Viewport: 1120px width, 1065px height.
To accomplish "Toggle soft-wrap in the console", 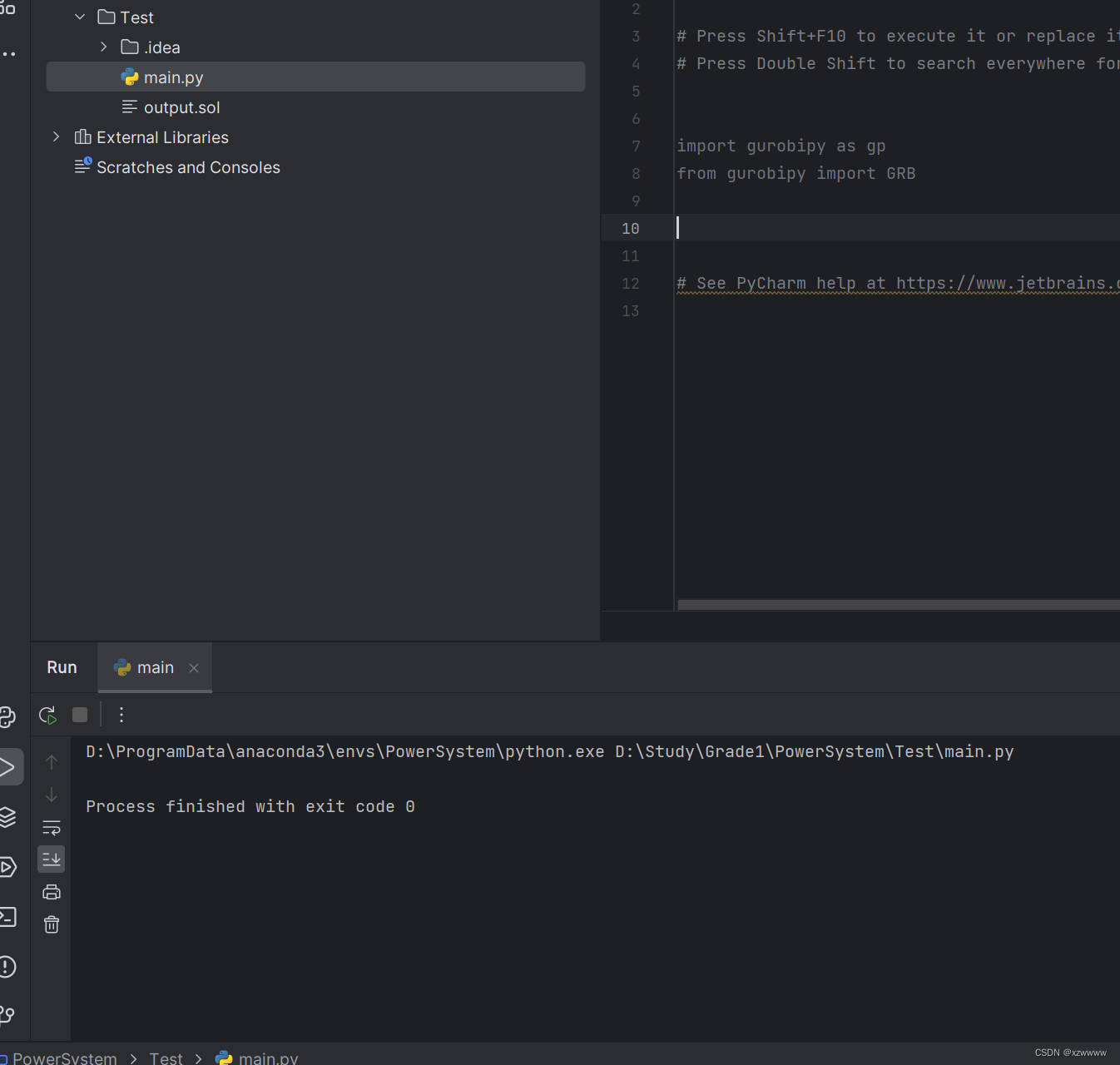I will [51, 827].
